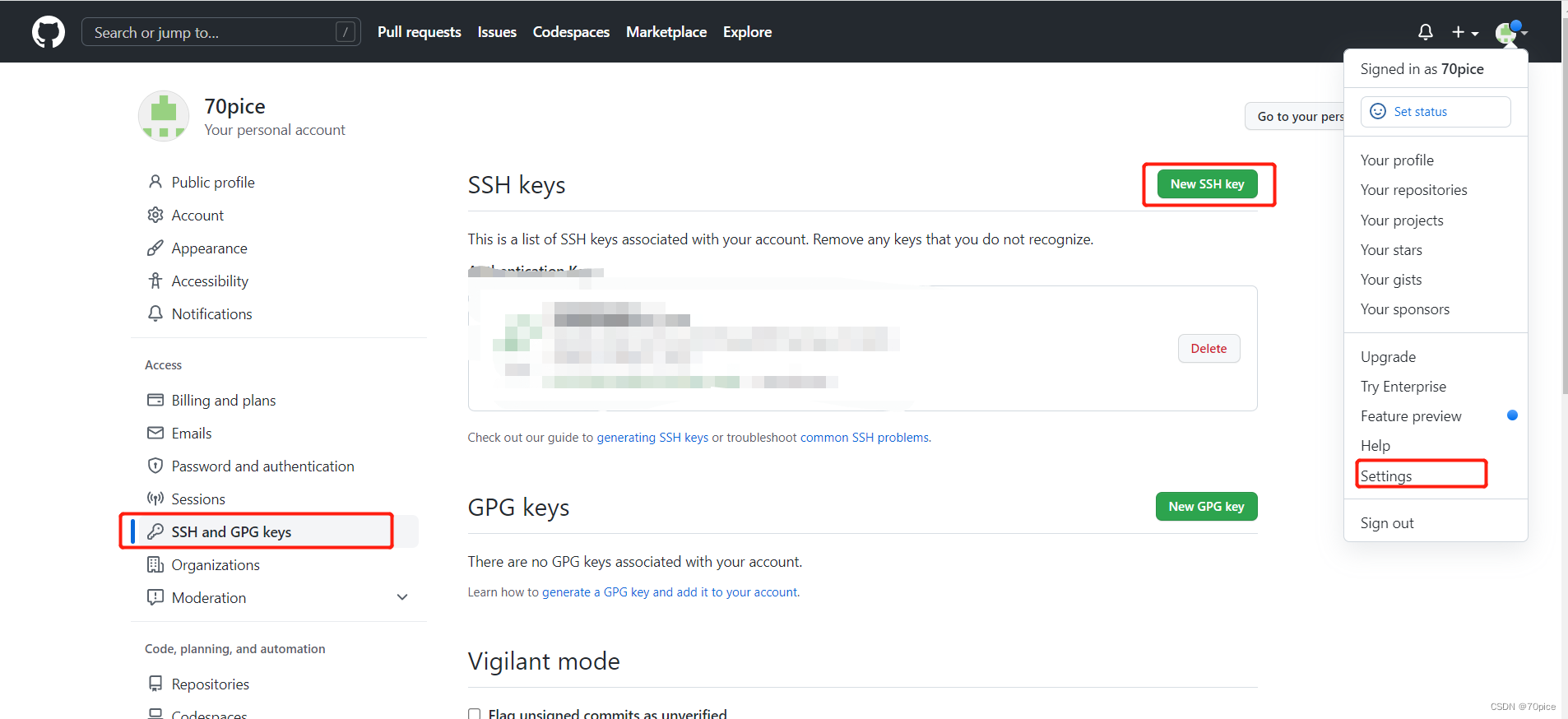The width and height of the screenshot is (1568, 719).
Task: Select Help in user menu
Action: click(1375, 446)
